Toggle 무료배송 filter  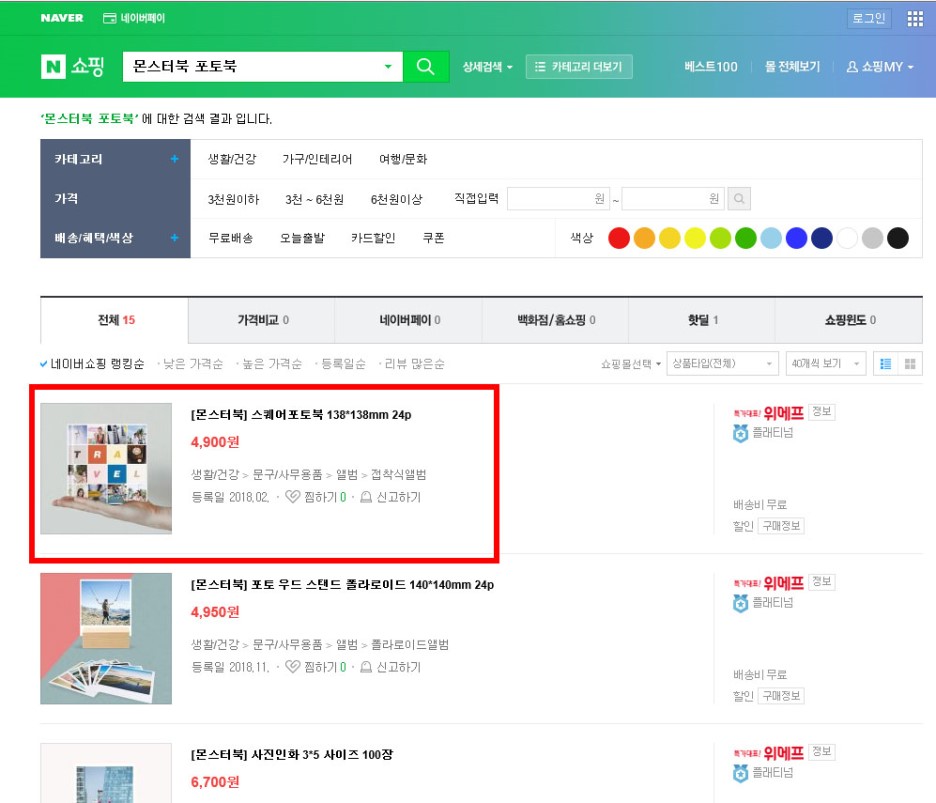pyautogui.click(x=230, y=238)
